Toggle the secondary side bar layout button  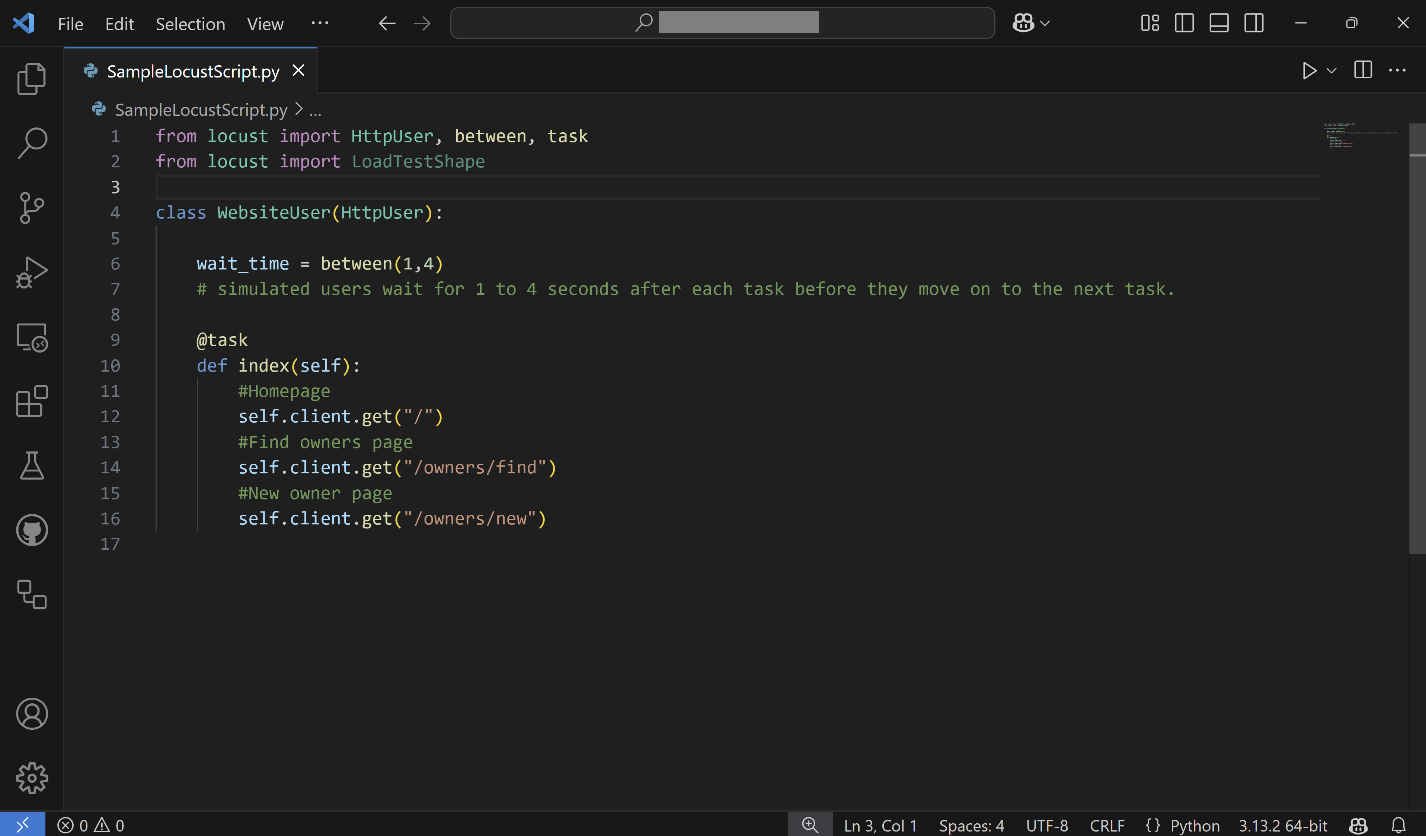pyautogui.click(x=1254, y=23)
